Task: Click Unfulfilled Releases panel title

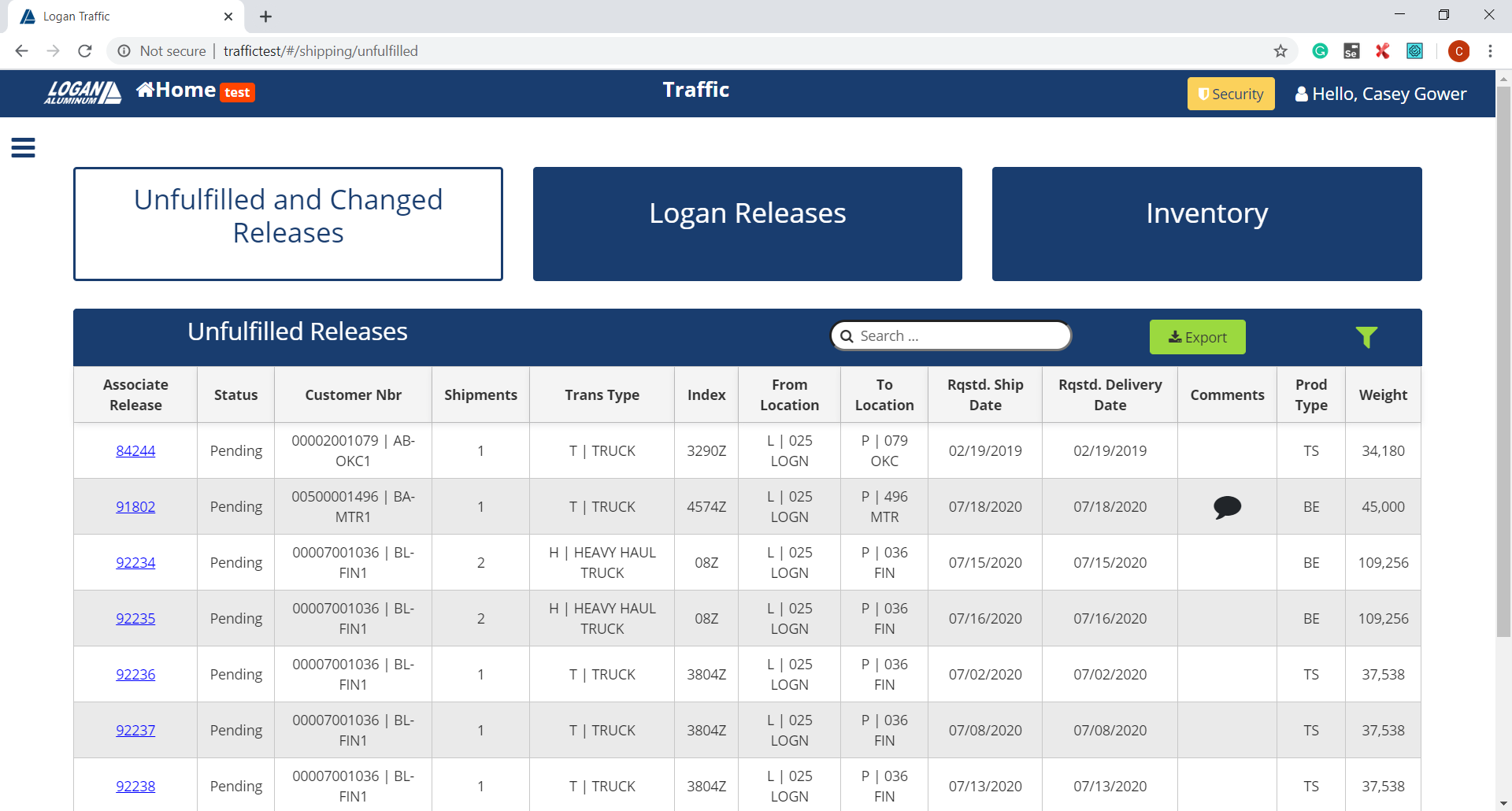Action: click(x=298, y=331)
